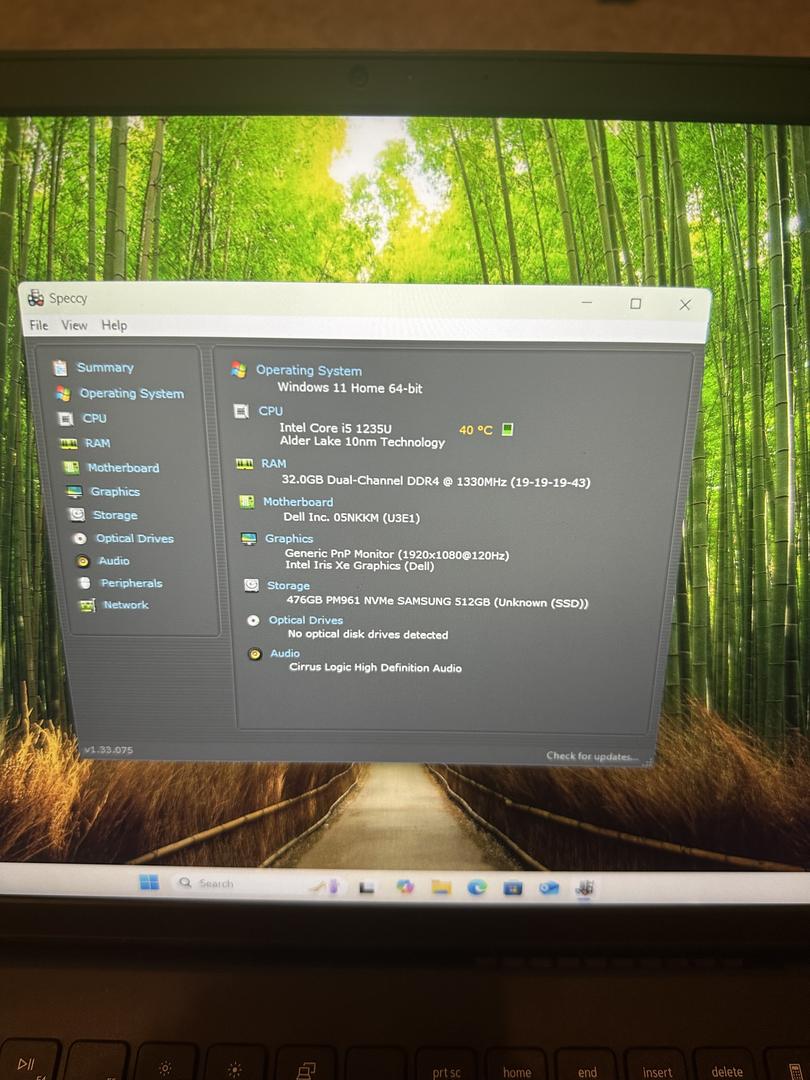
Task: Click Check for updates link
Action: (592, 756)
